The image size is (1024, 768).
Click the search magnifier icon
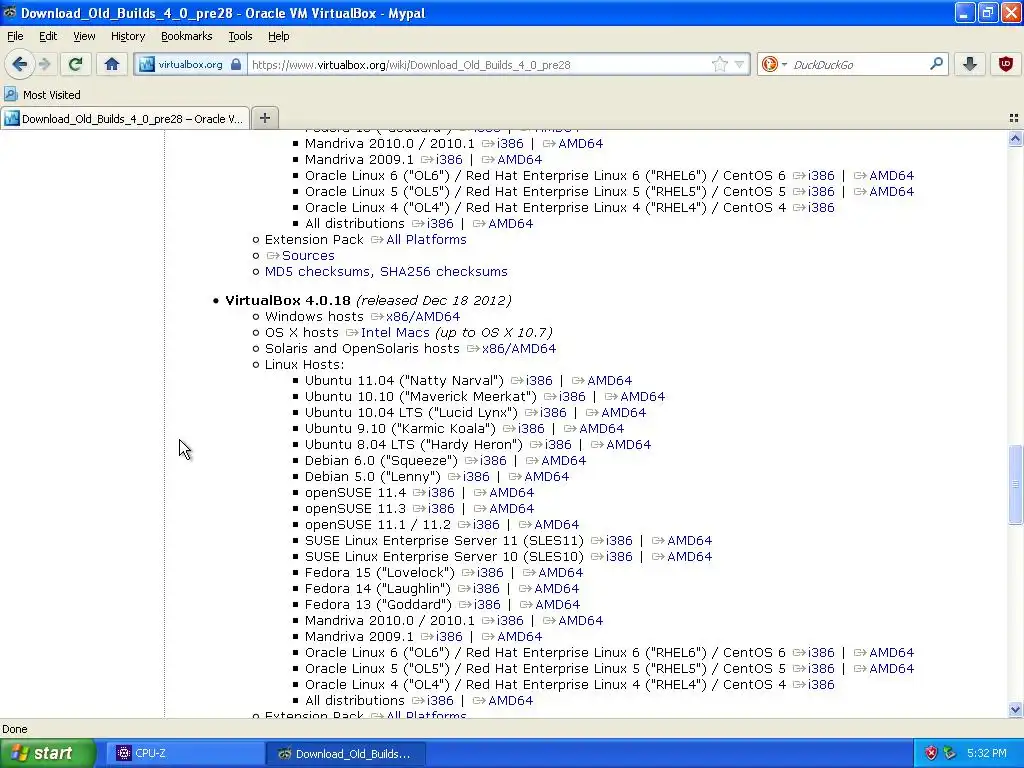click(936, 64)
